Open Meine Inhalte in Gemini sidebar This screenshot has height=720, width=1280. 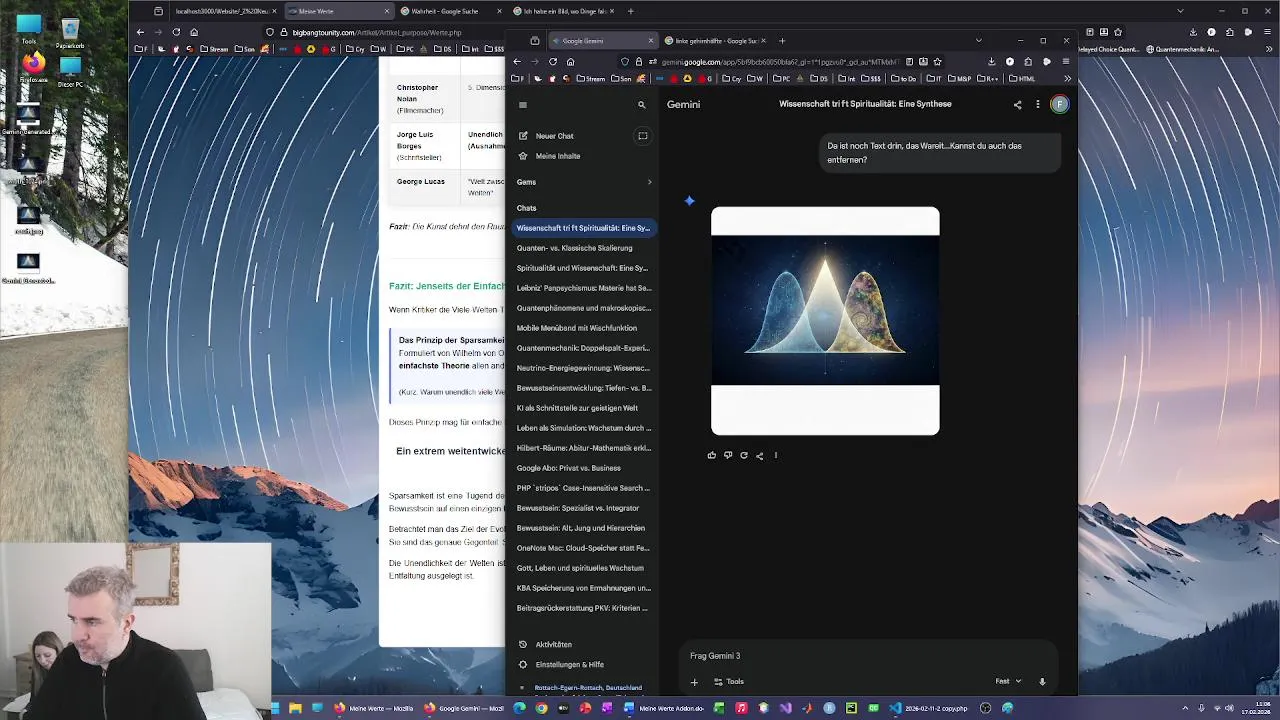pyautogui.click(x=549, y=156)
